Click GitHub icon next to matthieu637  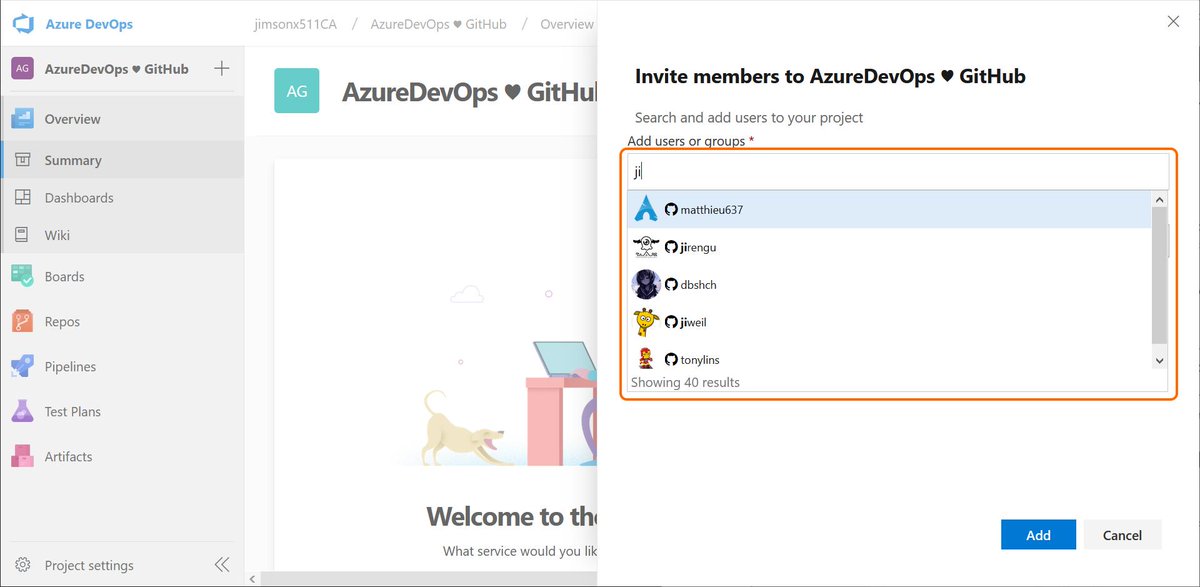(671, 210)
